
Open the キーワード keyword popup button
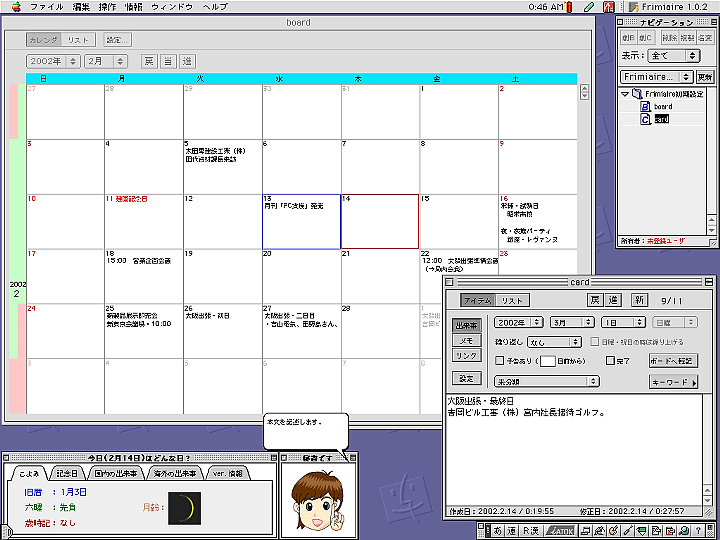click(x=673, y=382)
